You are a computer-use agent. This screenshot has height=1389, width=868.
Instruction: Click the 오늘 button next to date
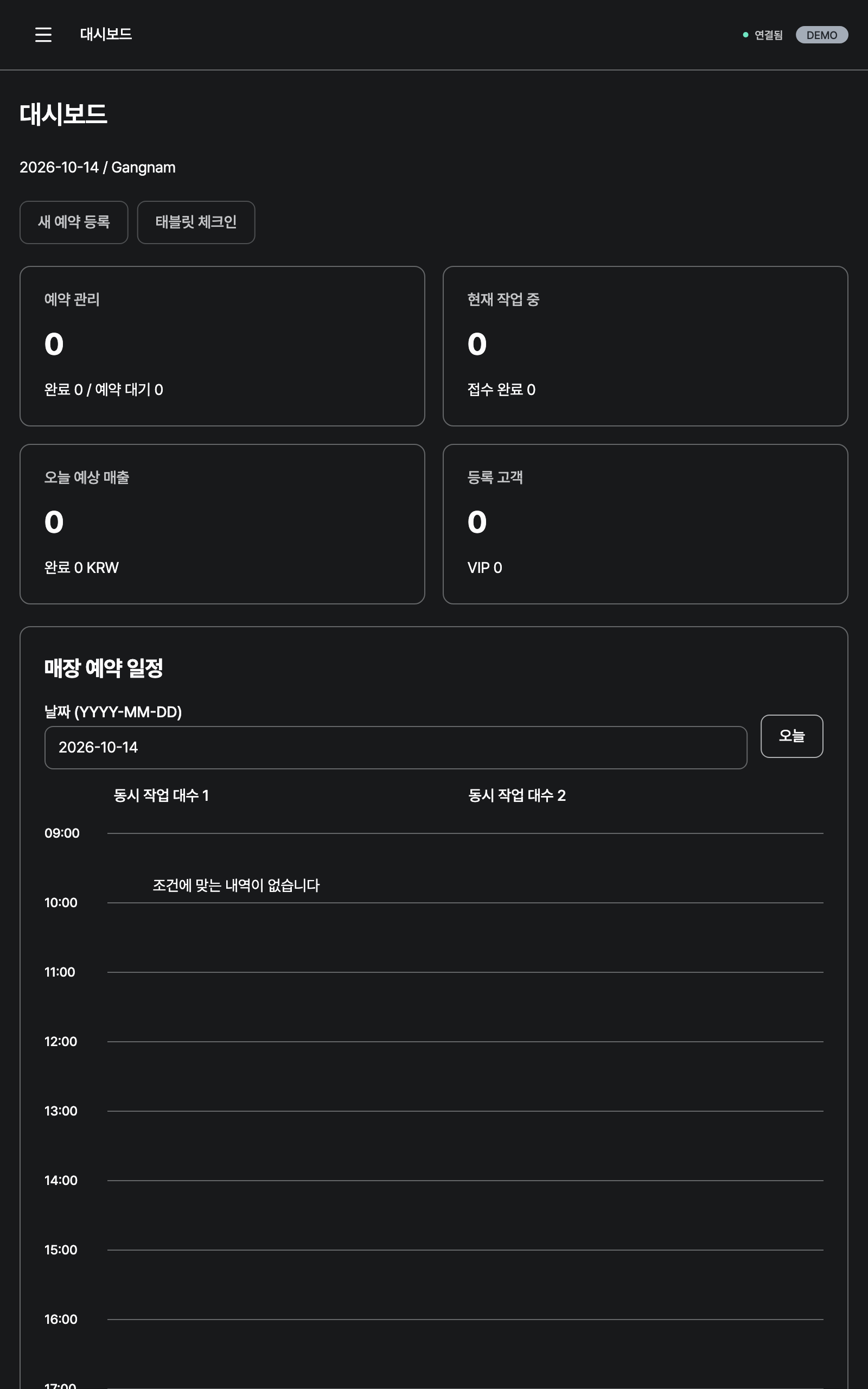coord(792,736)
